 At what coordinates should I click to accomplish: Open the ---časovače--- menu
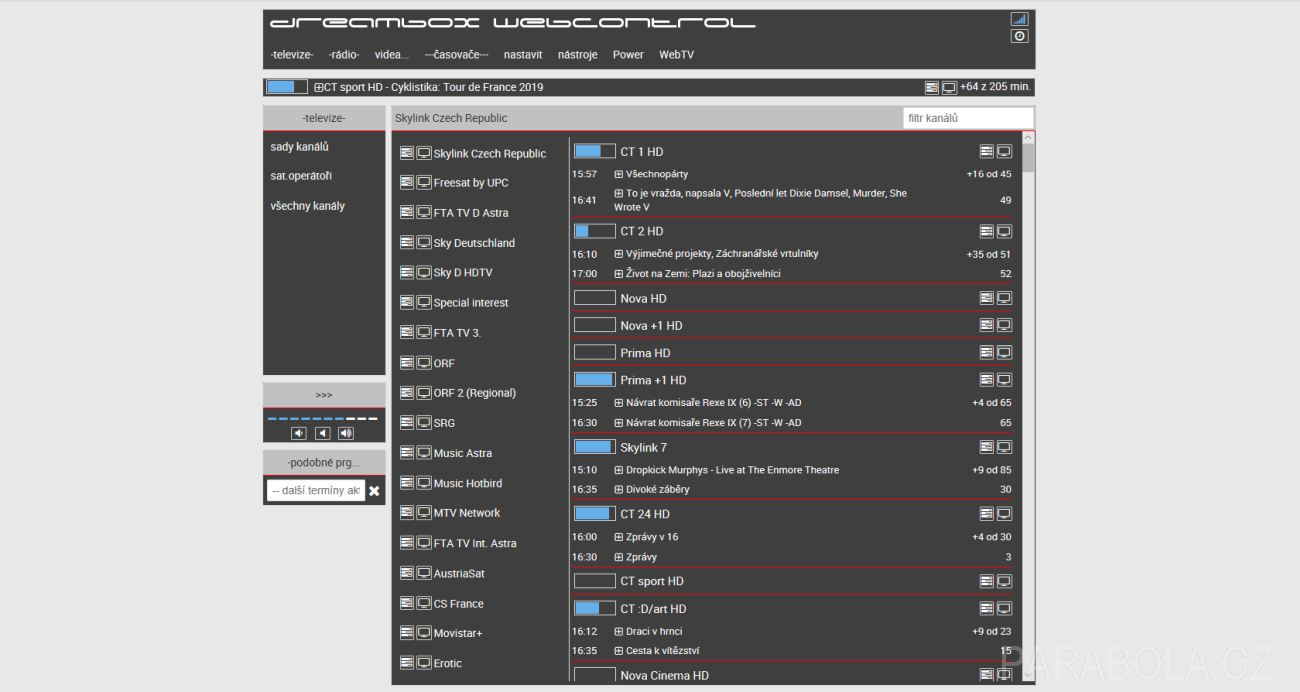click(x=456, y=55)
